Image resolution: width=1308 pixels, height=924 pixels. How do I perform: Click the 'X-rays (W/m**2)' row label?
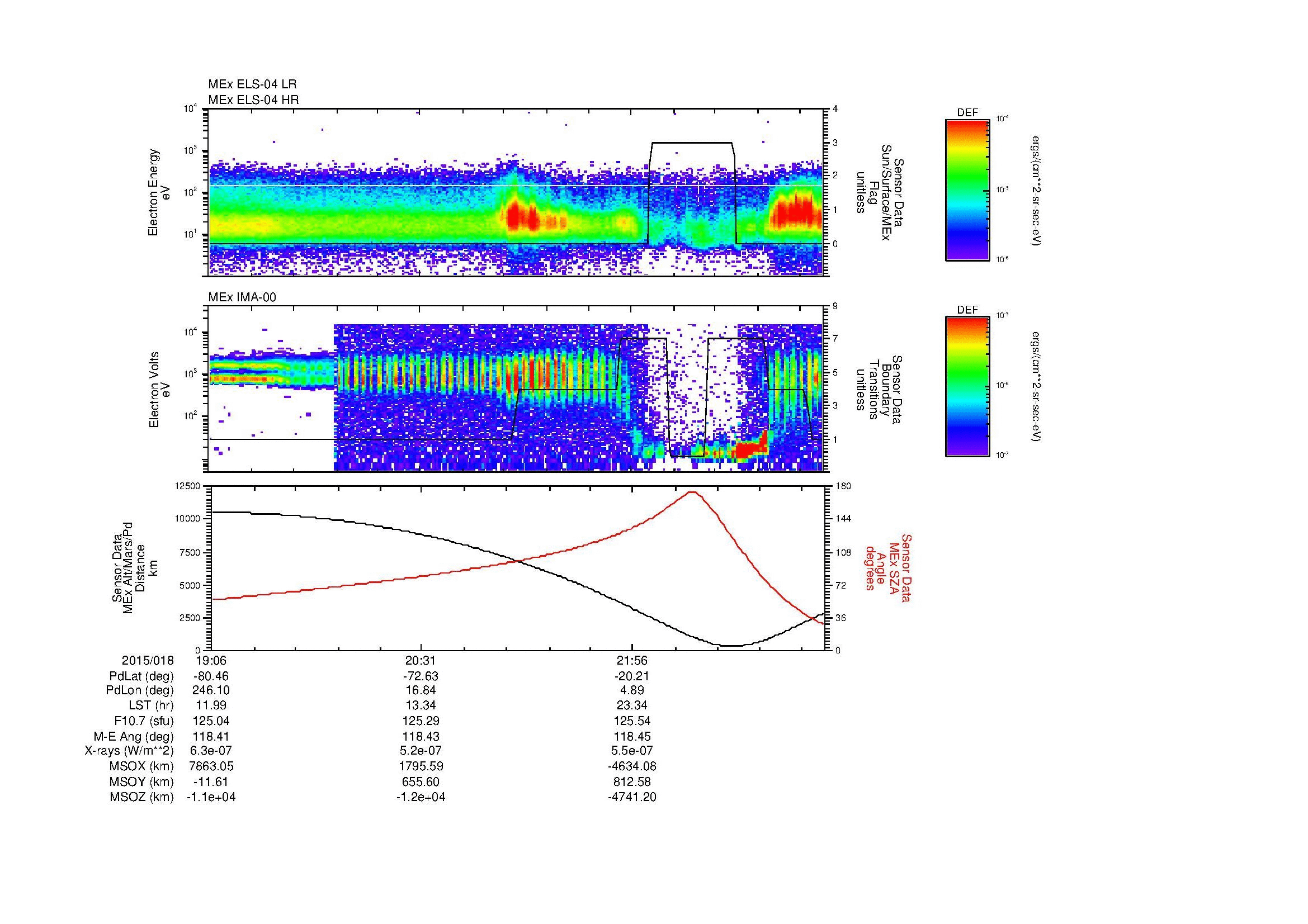[x=129, y=750]
